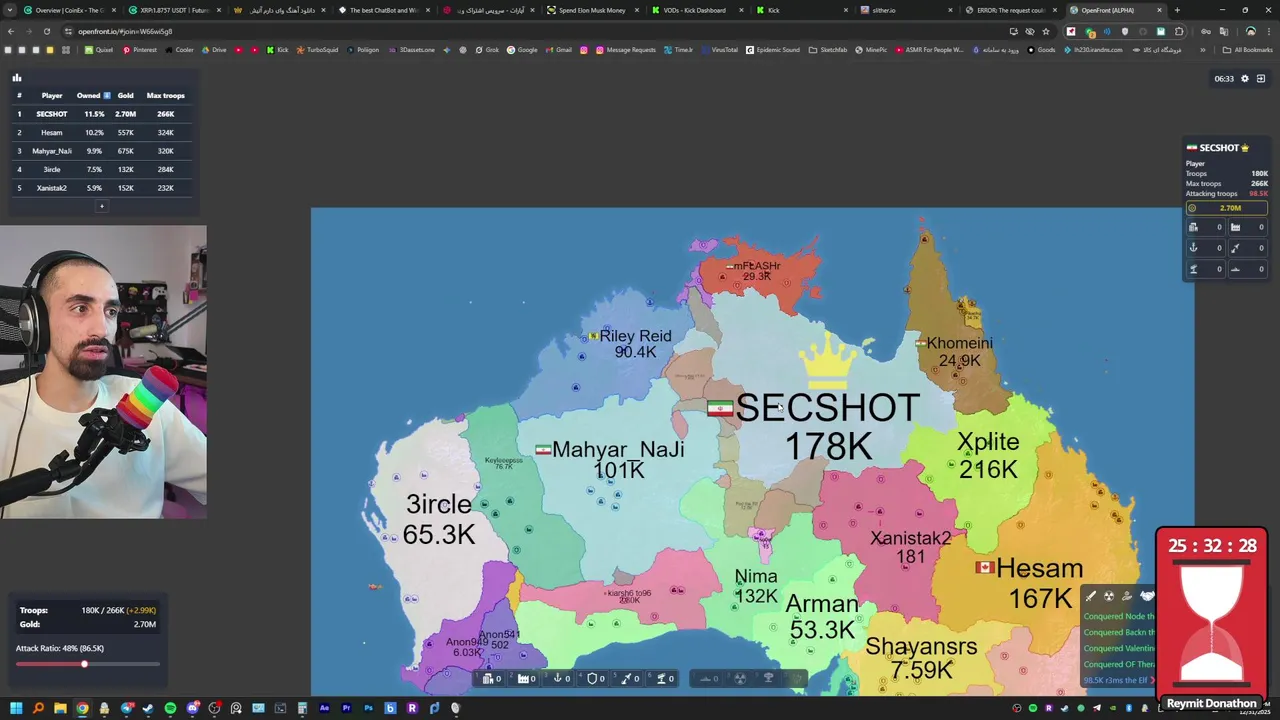Click the port anchor cell in the player panel
Viewport: 1280px width, 720px height.
1205,248
